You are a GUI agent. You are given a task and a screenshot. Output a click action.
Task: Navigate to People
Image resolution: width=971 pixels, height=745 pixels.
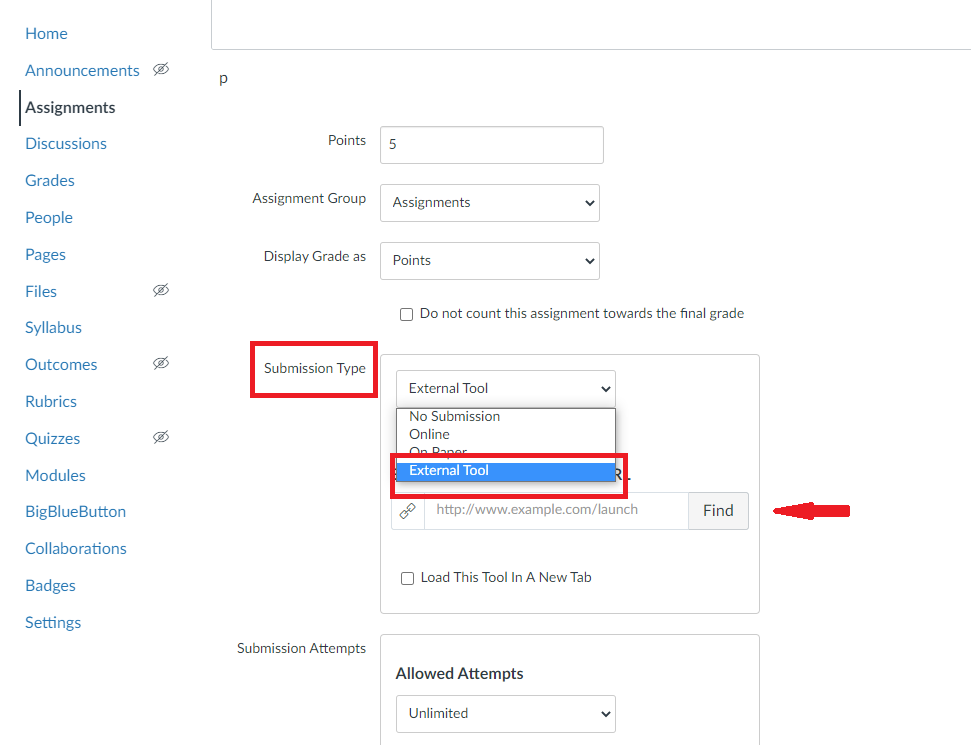pos(49,218)
